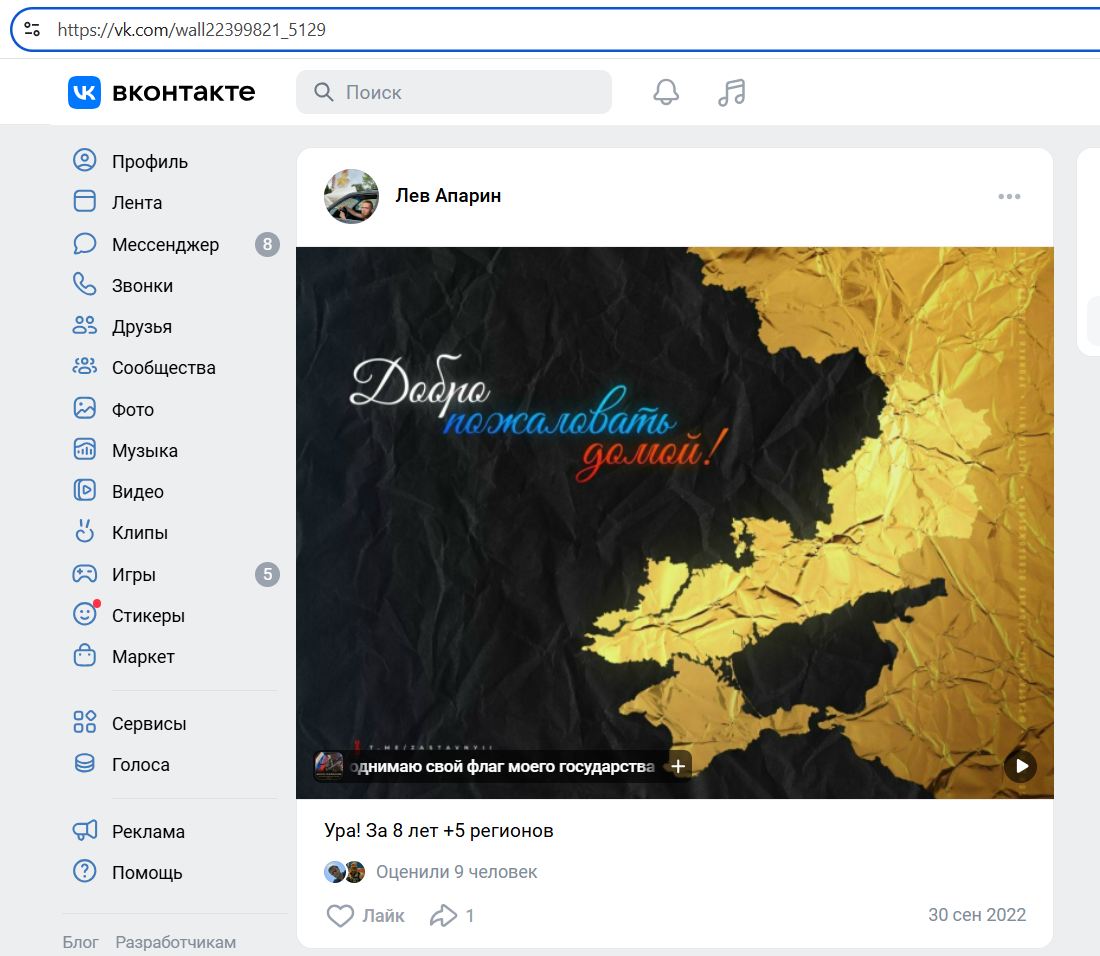
Task: Open notifications bell icon
Action: 666,92
